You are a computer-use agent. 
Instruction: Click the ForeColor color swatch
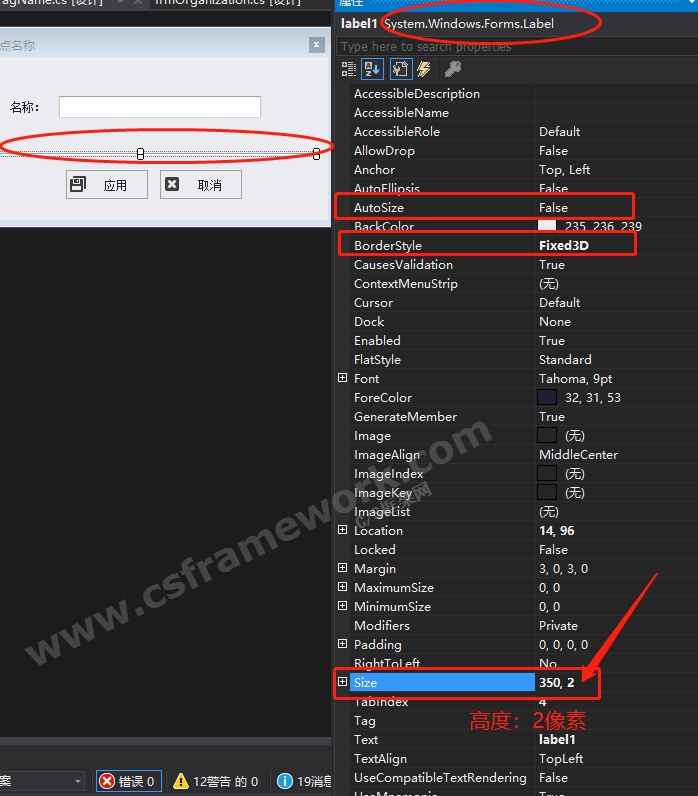click(x=547, y=398)
